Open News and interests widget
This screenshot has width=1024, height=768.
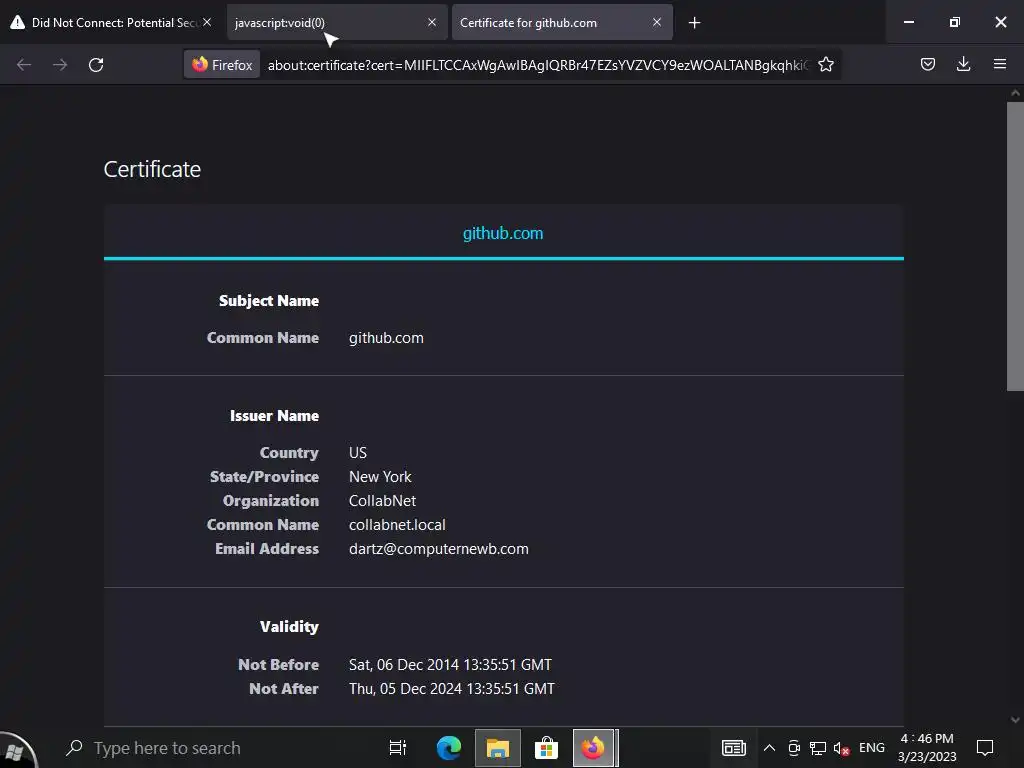point(733,748)
